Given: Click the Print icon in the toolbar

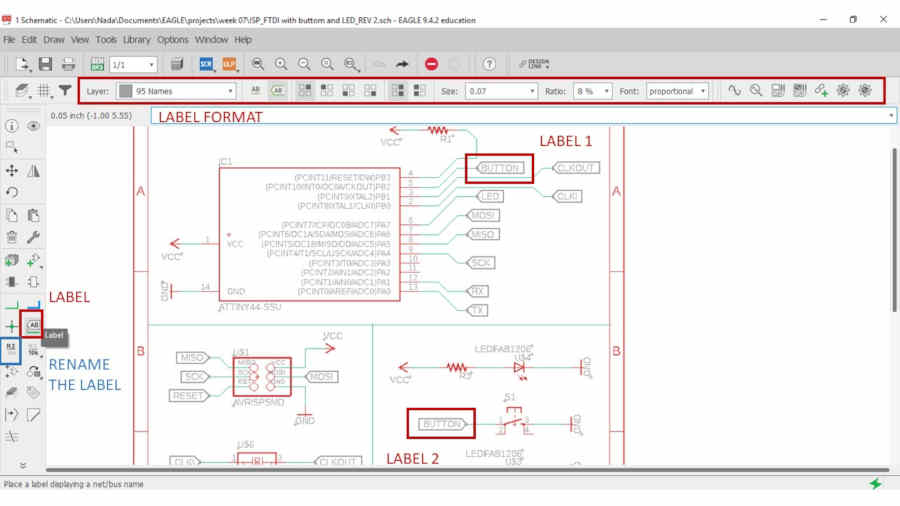Looking at the screenshot, I should (68, 64).
